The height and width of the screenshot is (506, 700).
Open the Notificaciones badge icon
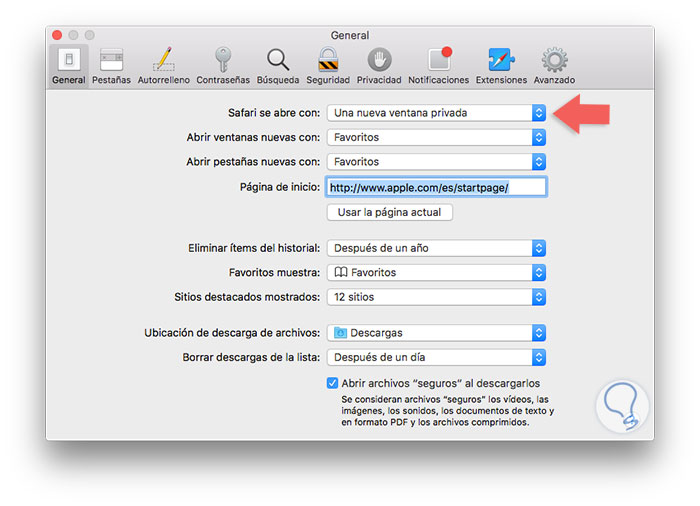[x=440, y=59]
